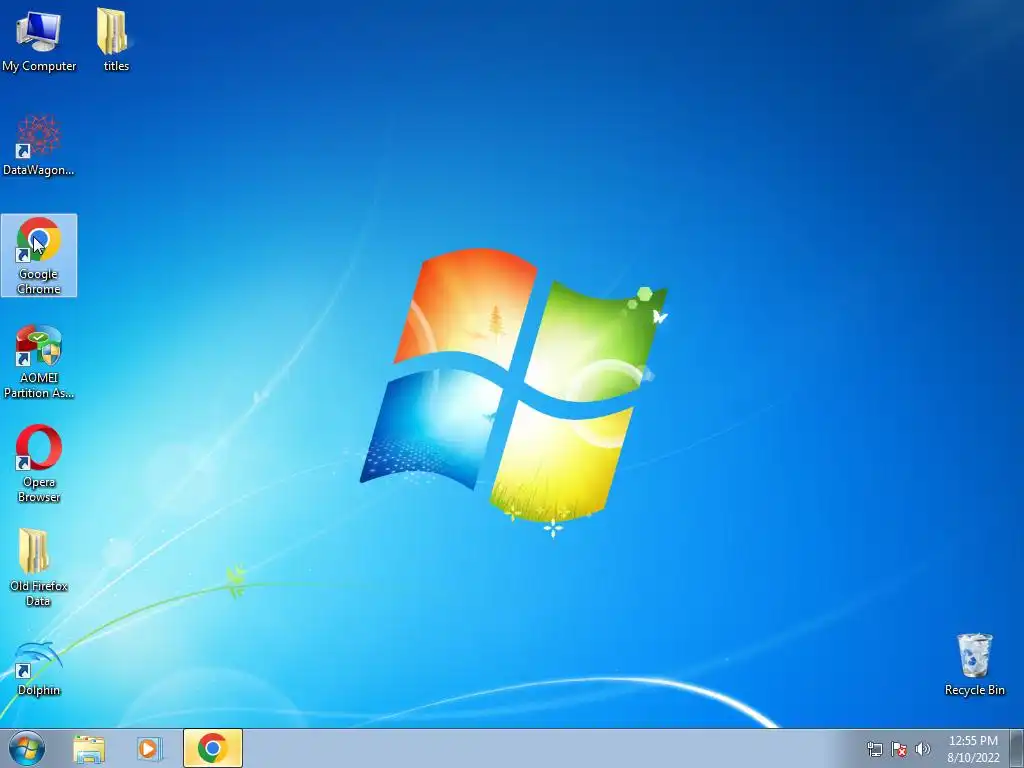Open the Action Center flag icon
This screenshot has height=768, width=1024.
(x=899, y=749)
